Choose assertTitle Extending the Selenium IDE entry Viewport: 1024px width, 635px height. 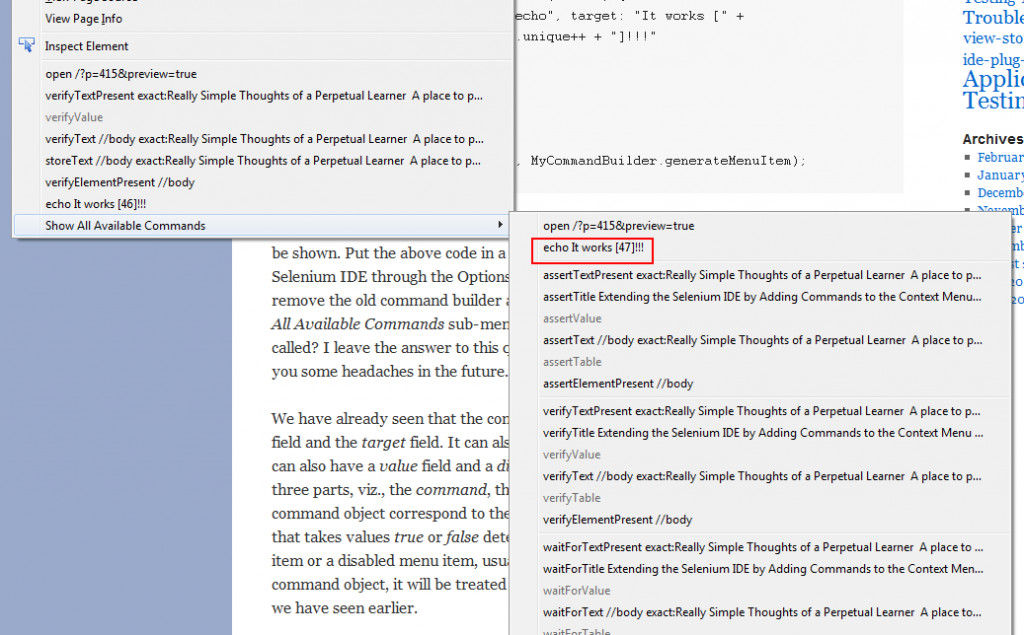click(762, 297)
